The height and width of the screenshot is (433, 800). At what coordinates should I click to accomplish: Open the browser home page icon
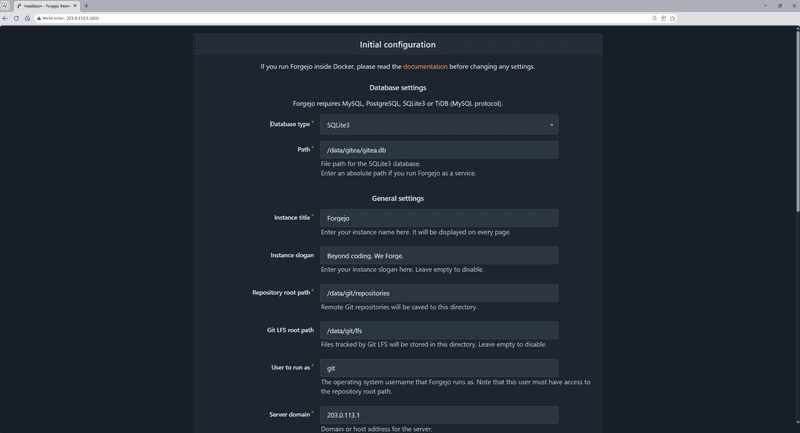pyautogui.click(x=28, y=18)
